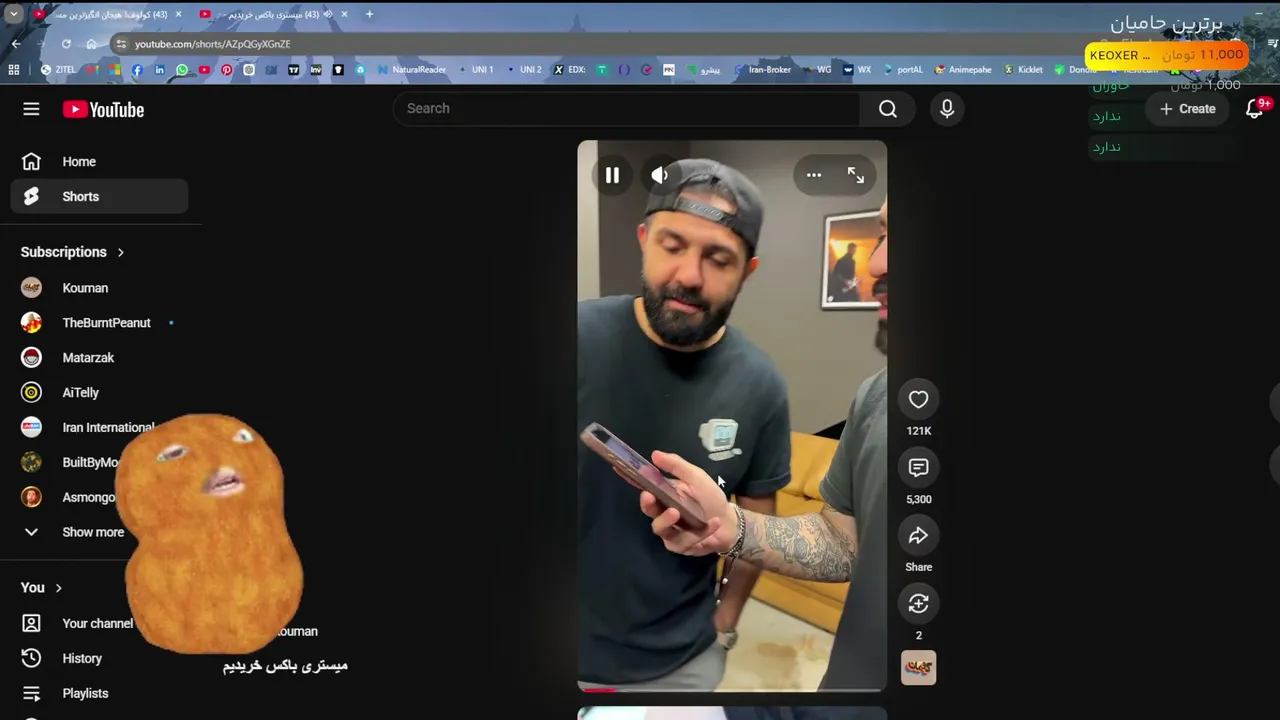Pause the playing short

click(x=612, y=176)
